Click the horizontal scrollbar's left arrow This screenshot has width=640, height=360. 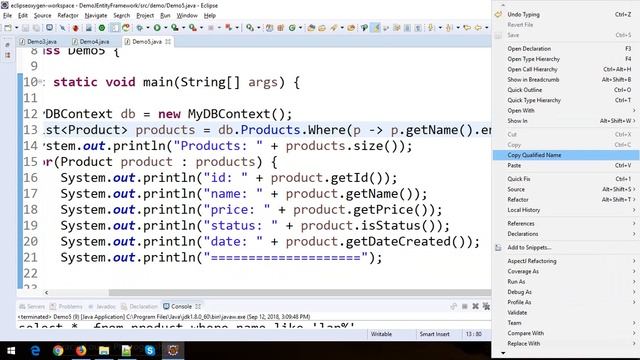[x=47, y=292]
